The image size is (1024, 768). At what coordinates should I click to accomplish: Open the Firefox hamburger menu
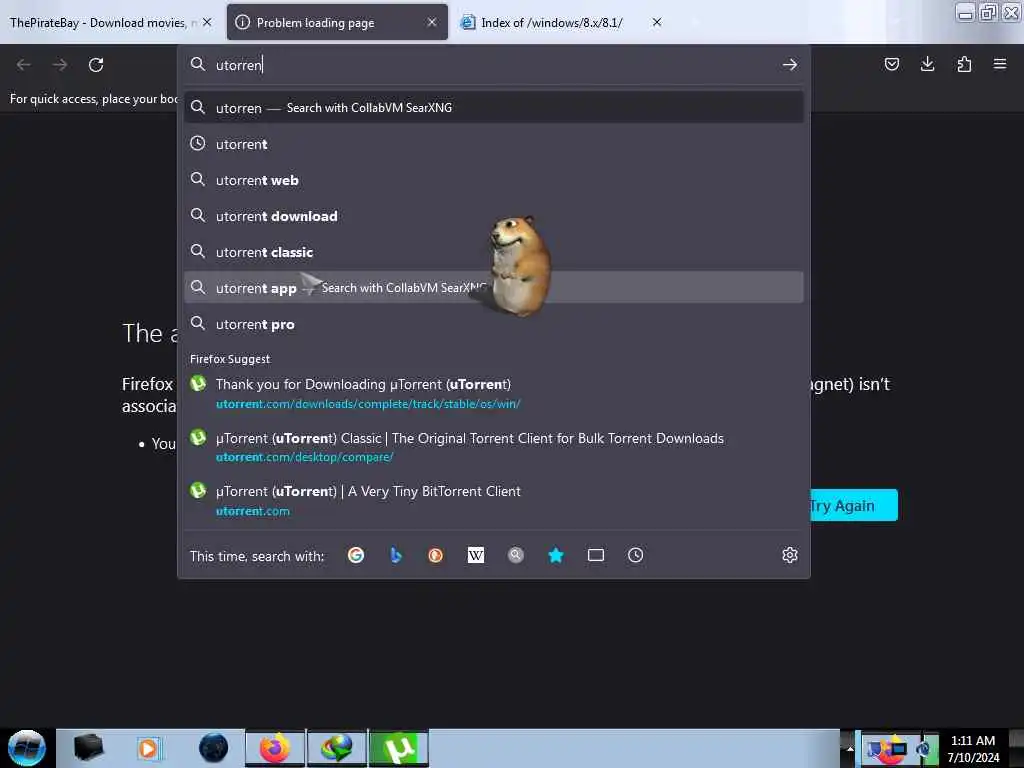pyautogui.click(x=1000, y=64)
